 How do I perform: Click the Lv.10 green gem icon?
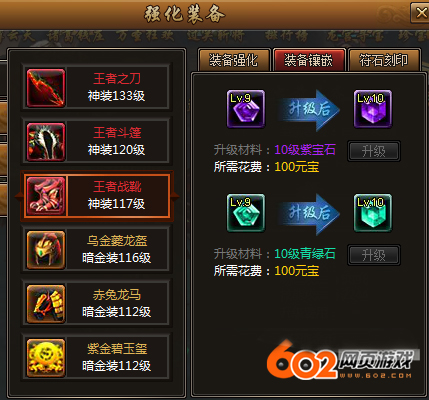tap(373, 213)
